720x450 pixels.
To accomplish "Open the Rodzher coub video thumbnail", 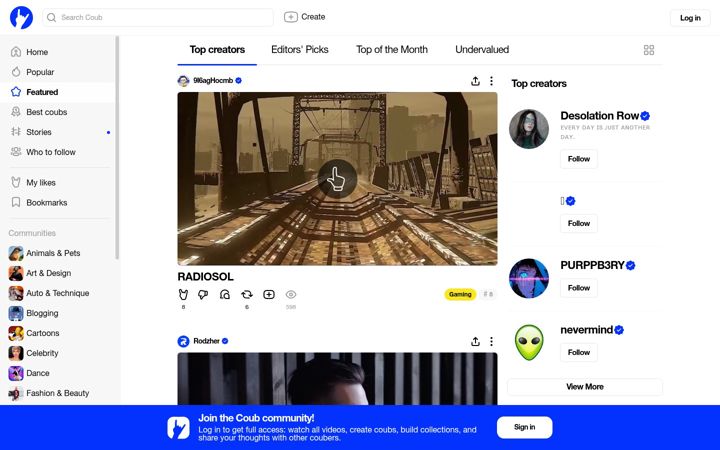I will (337, 379).
